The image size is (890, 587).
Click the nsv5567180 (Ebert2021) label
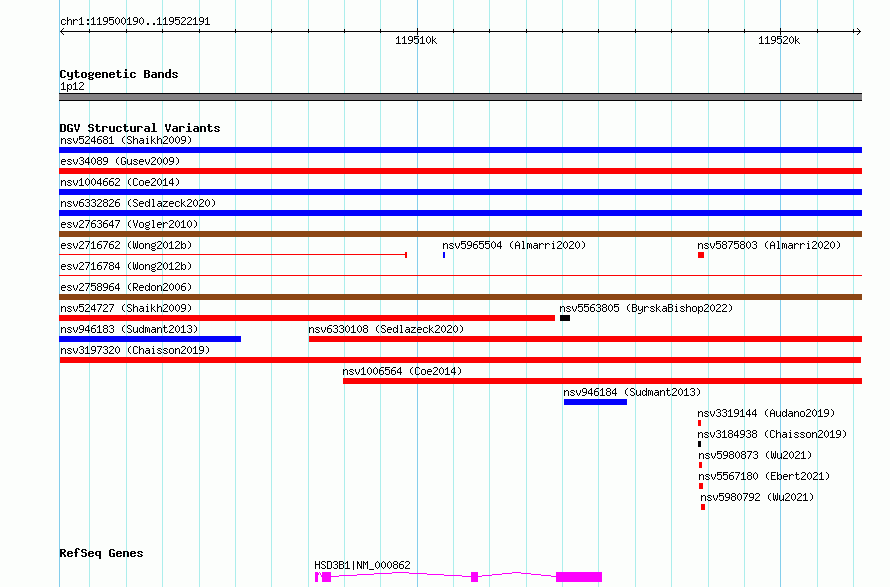click(x=764, y=476)
